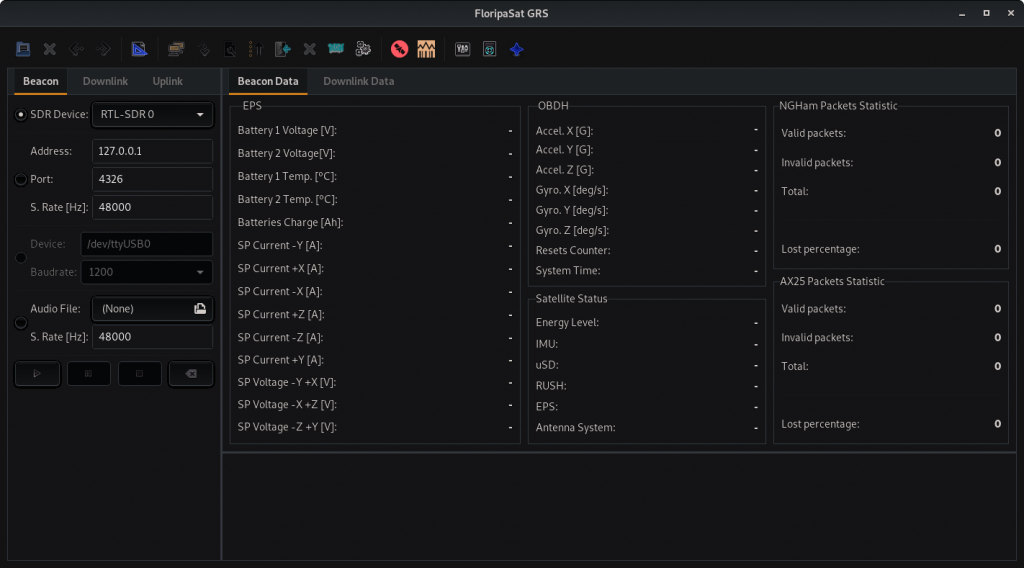Open the orange waveform plot toolbar icon
This screenshot has height=568, width=1024.
[426, 48]
